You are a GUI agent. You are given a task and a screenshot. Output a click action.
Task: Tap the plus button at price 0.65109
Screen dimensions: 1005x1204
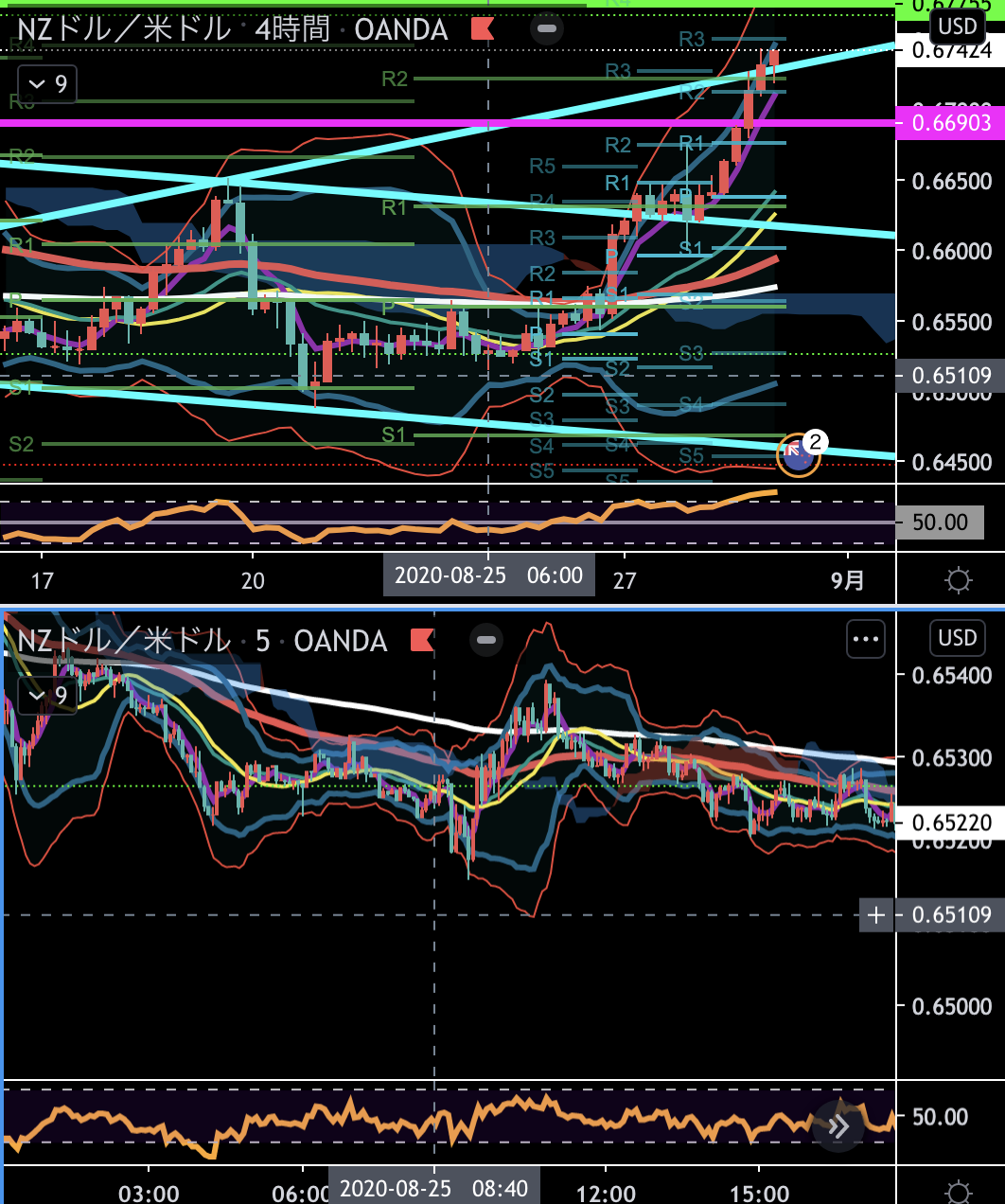pos(876,915)
